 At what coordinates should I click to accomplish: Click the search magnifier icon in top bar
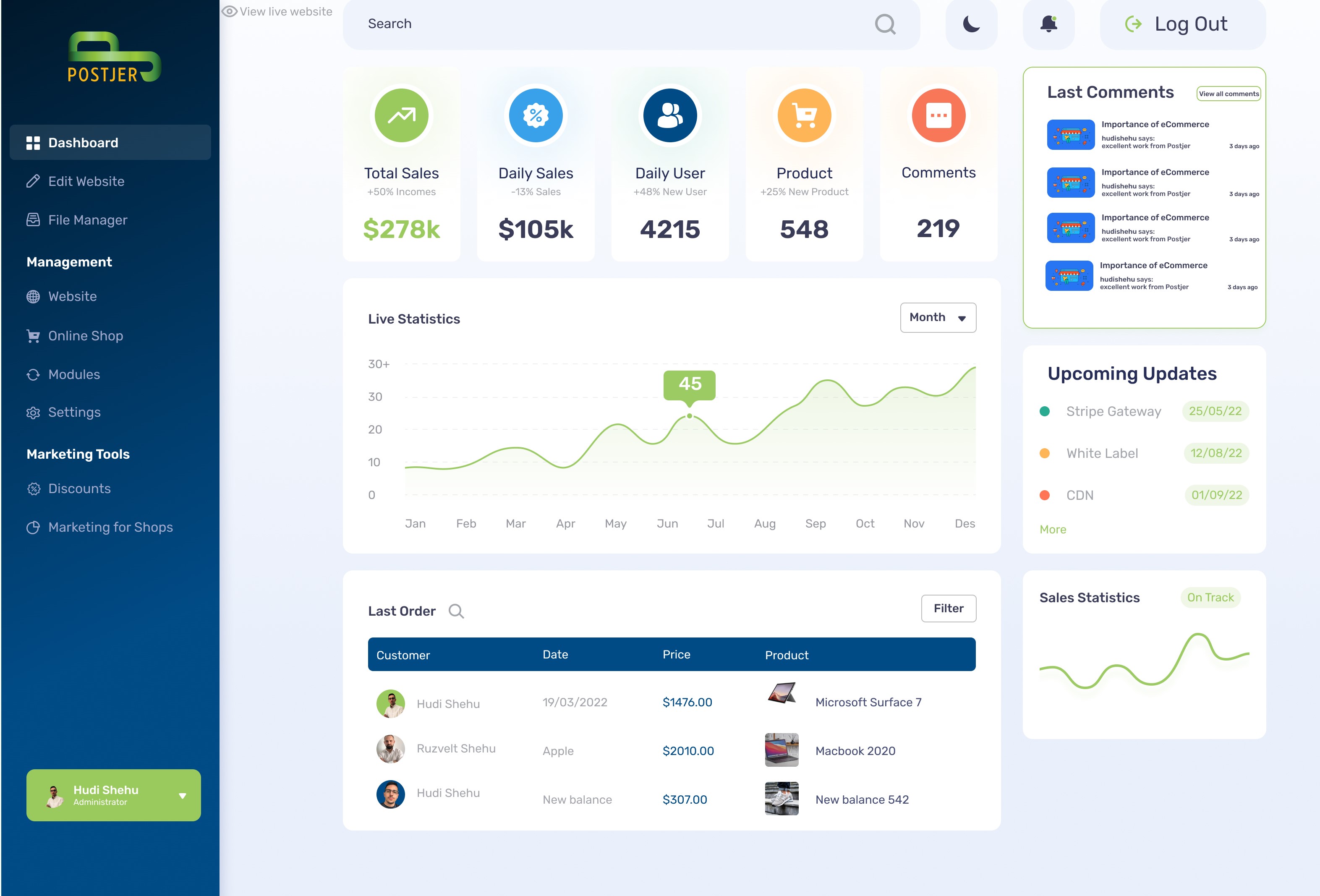(x=885, y=24)
